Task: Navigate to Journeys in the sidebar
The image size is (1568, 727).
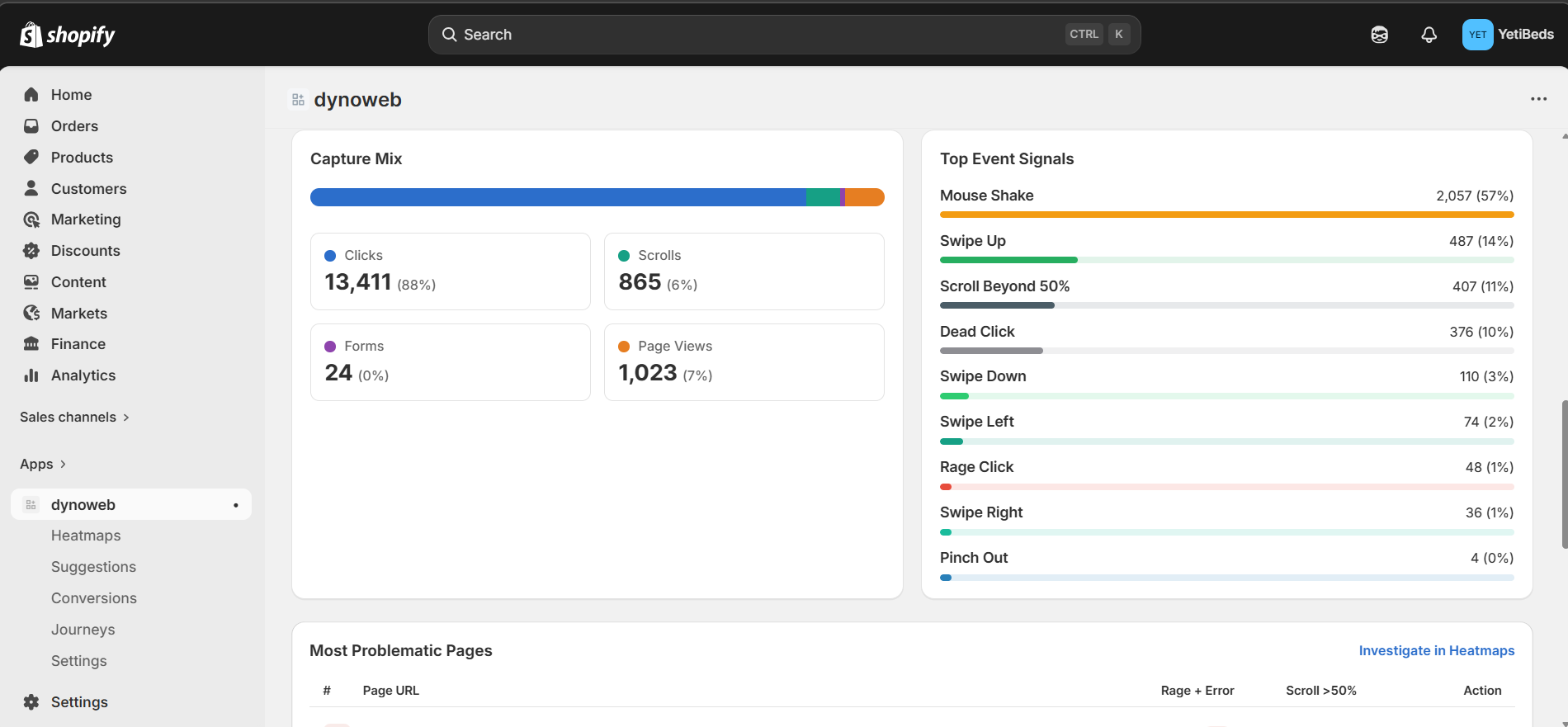Action: pos(83,630)
